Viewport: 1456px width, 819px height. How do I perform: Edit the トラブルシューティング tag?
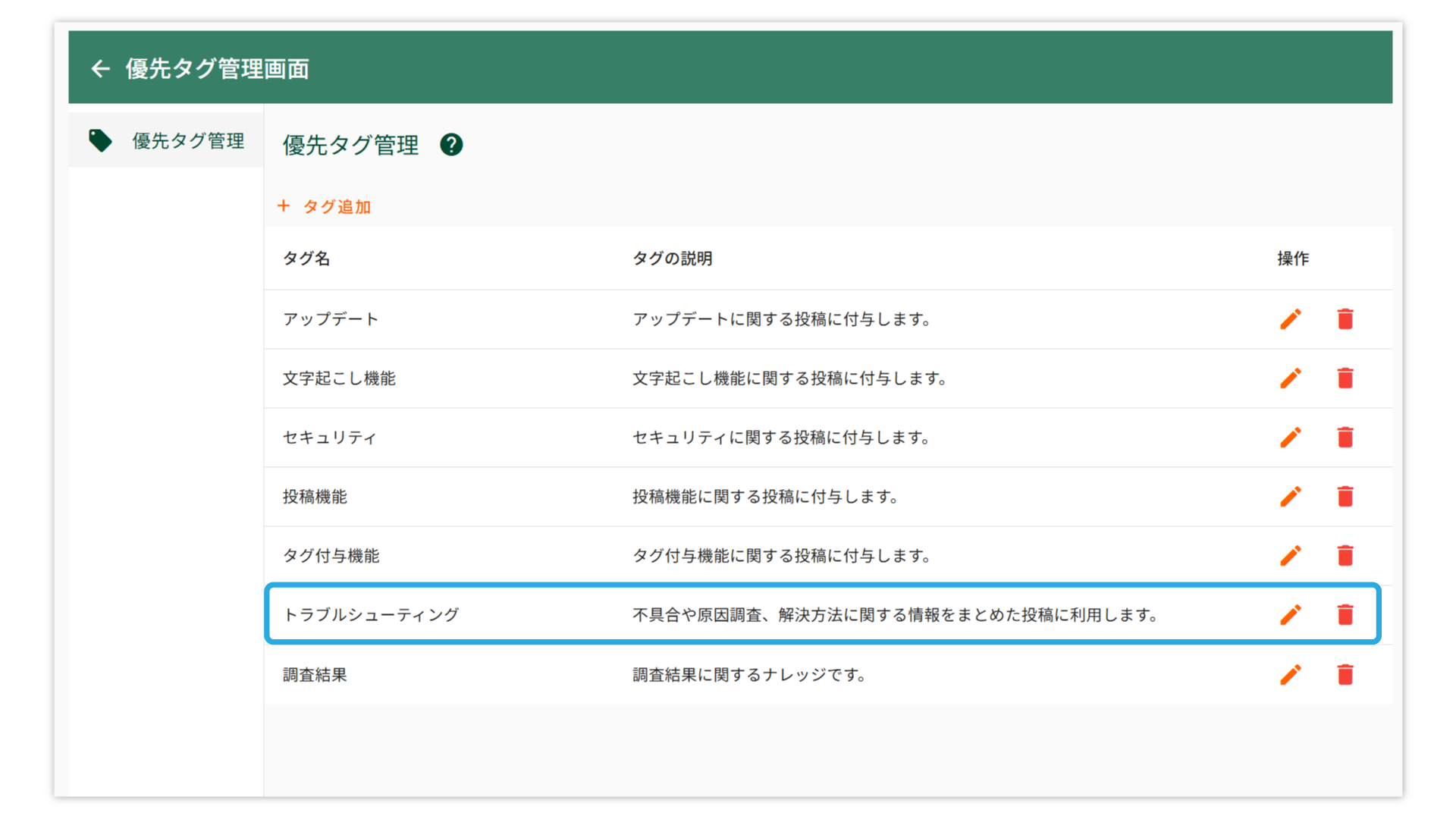pyautogui.click(x=1291, y=615)
